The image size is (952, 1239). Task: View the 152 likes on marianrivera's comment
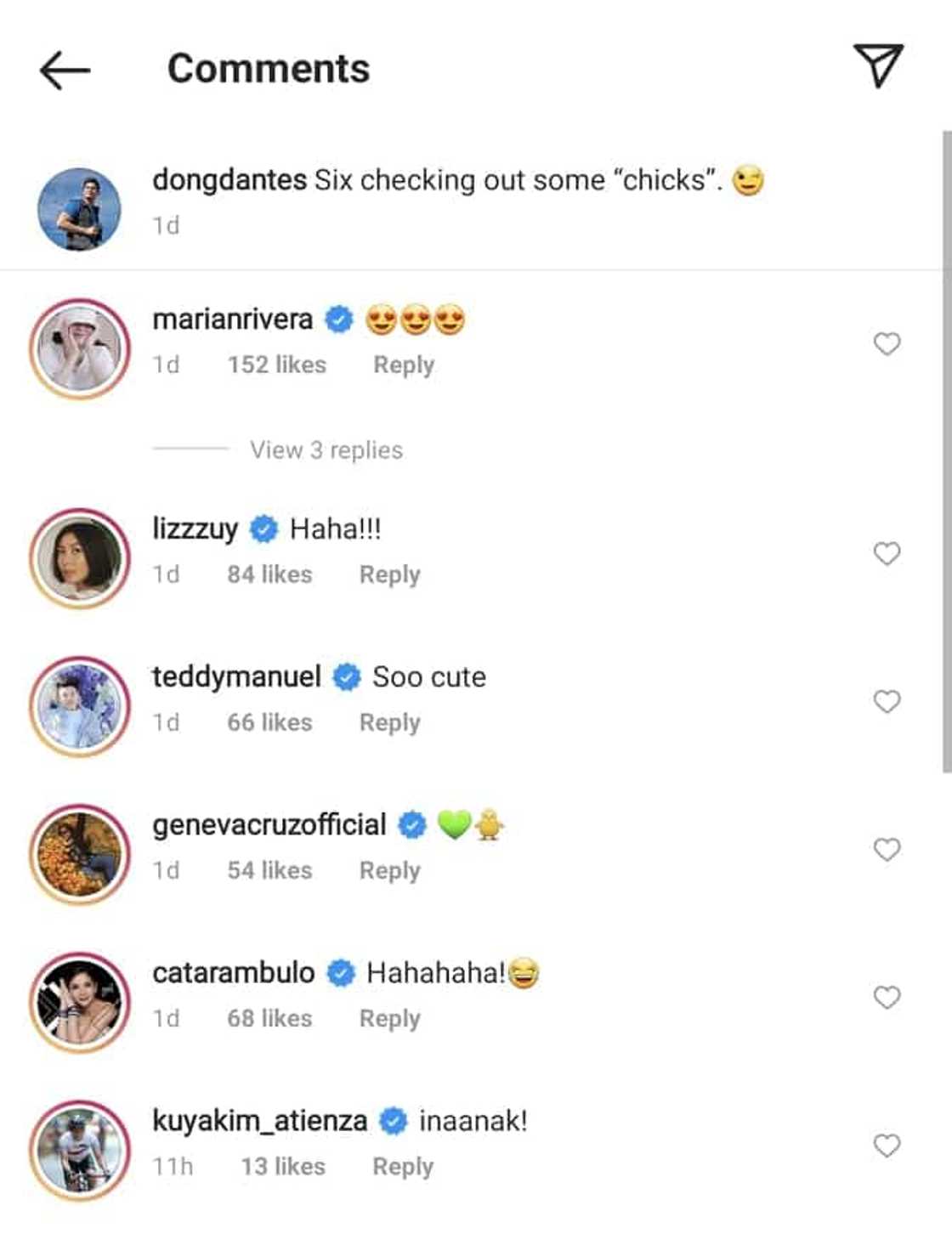(x=276, y=365)
